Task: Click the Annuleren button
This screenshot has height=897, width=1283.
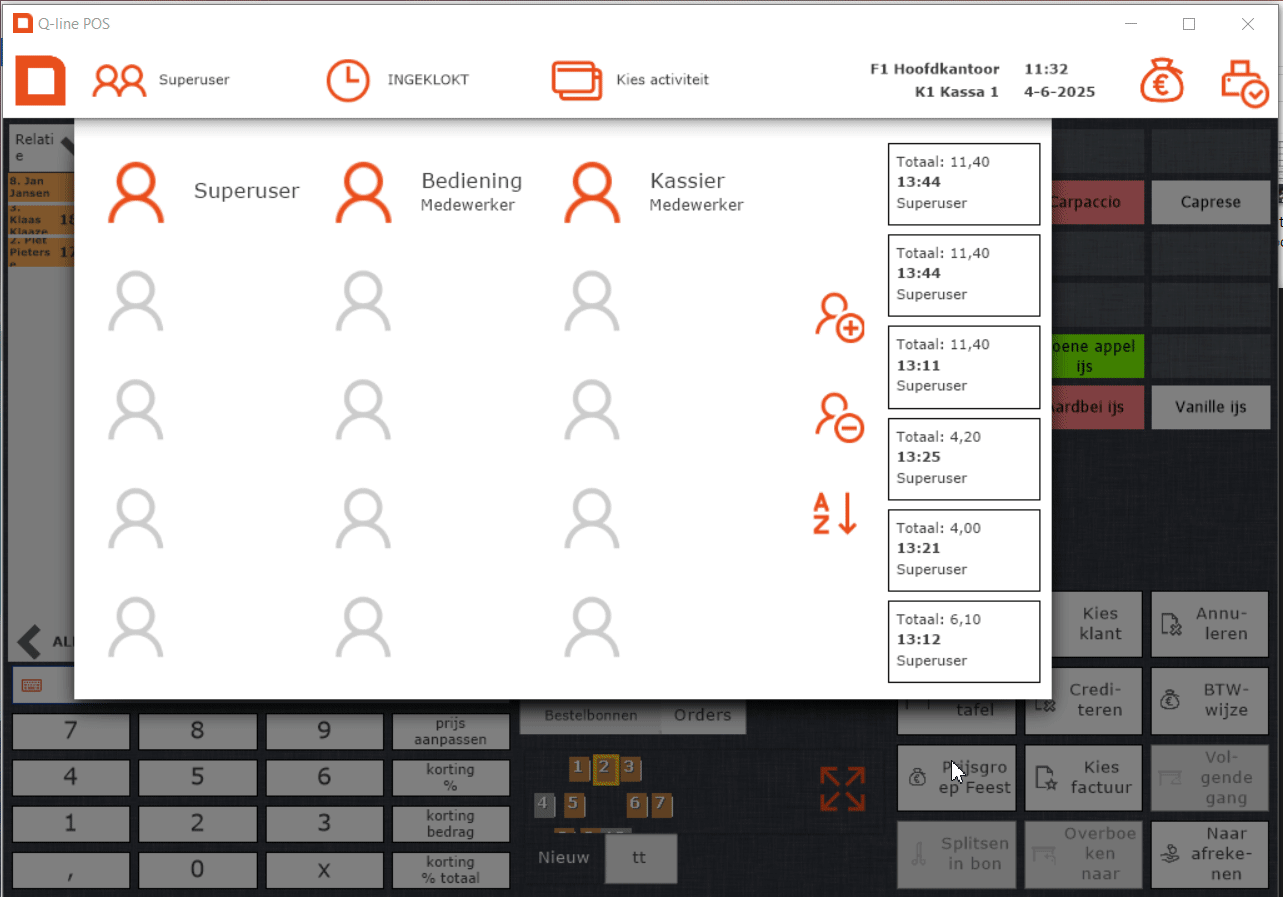Action: point(1210,624)
